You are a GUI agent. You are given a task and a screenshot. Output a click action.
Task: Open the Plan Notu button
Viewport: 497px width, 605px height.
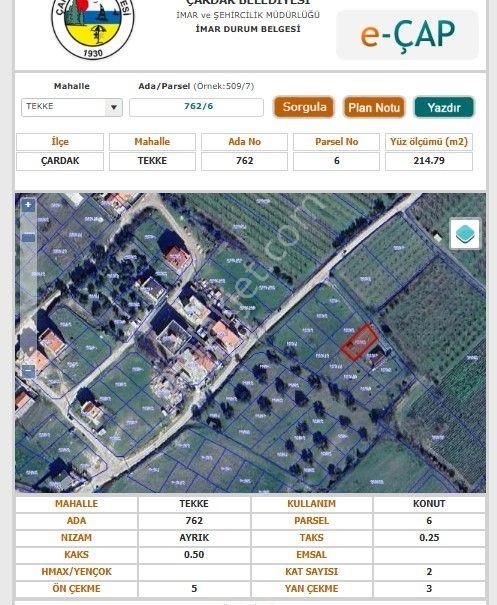click(374, 107)
